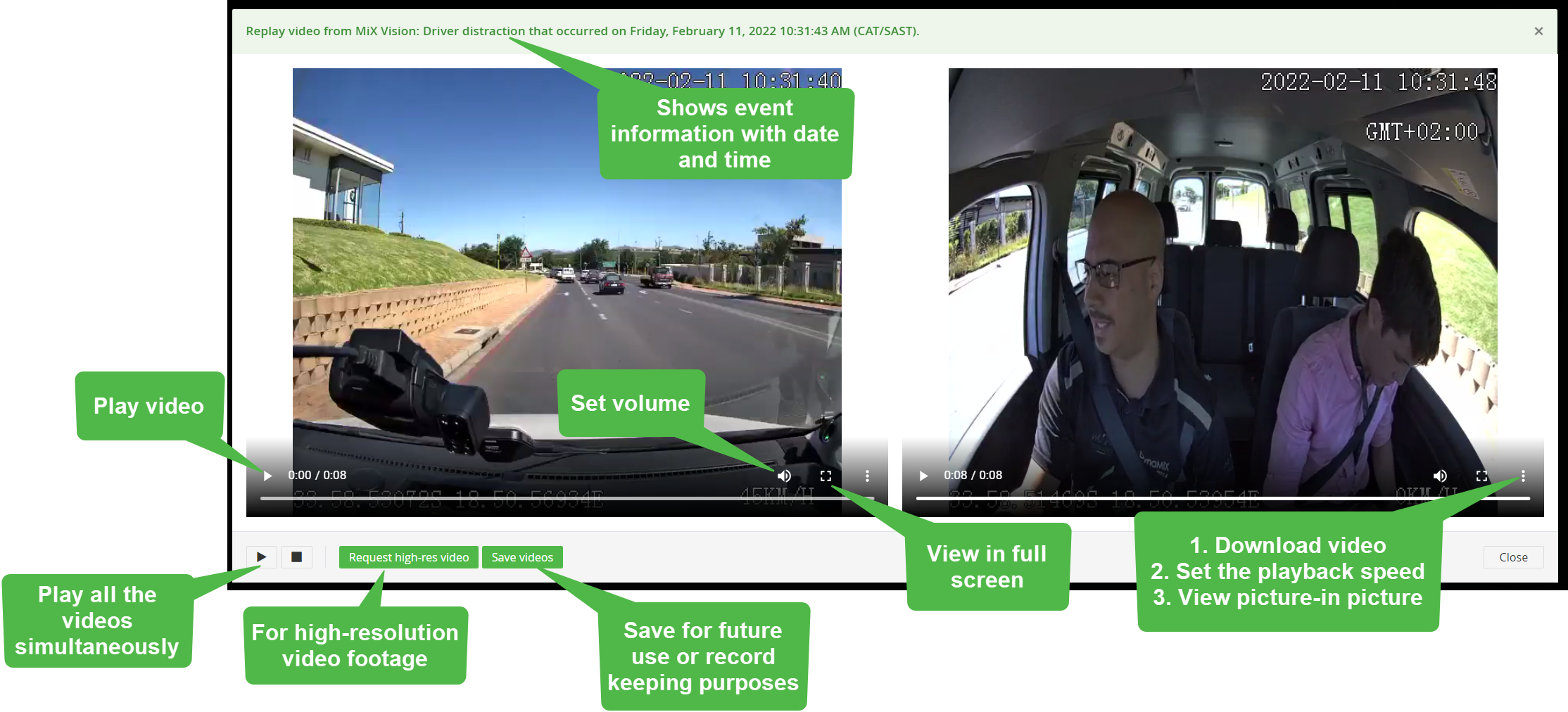This screenshot has height=712, width=1568.
Task: Play the left road-facing video
Action: (x=267, y=476)
